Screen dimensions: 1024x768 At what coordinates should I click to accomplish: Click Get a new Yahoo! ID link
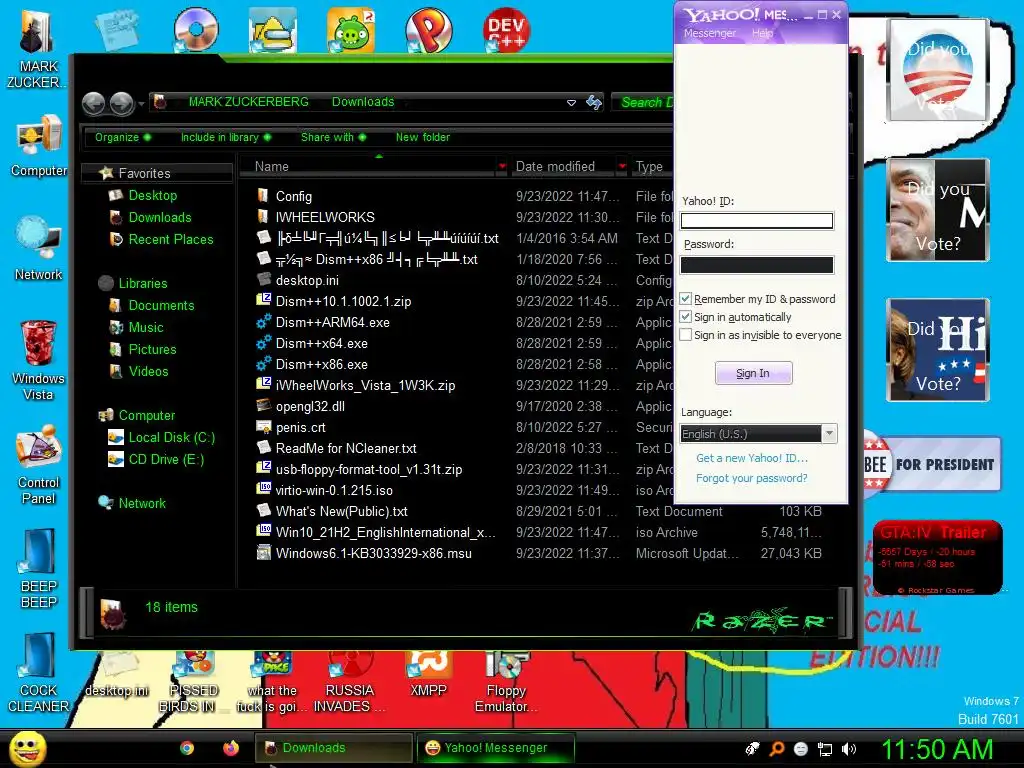point(752,458)
